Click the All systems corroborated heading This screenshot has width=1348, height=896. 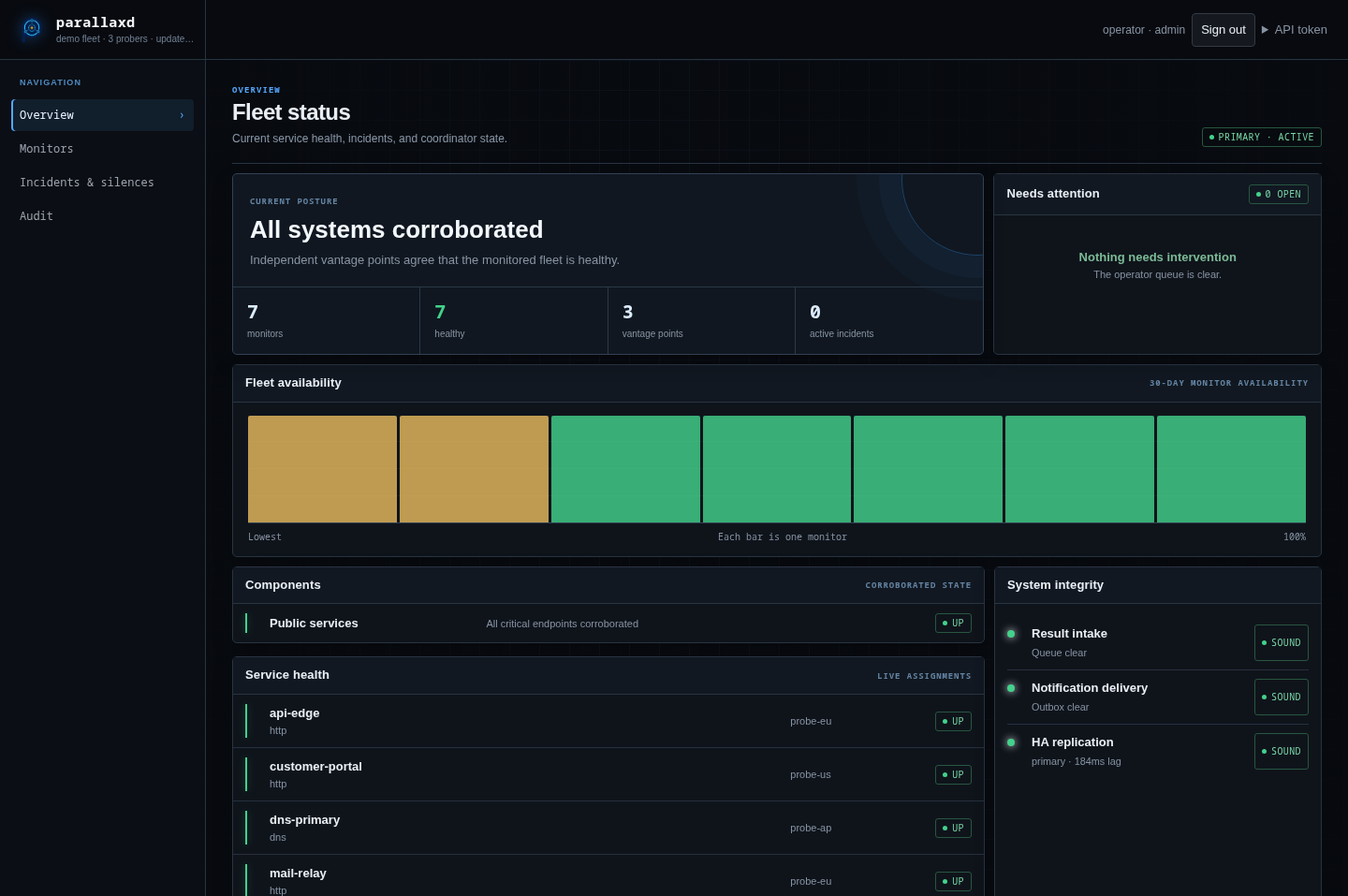(397, 229)
